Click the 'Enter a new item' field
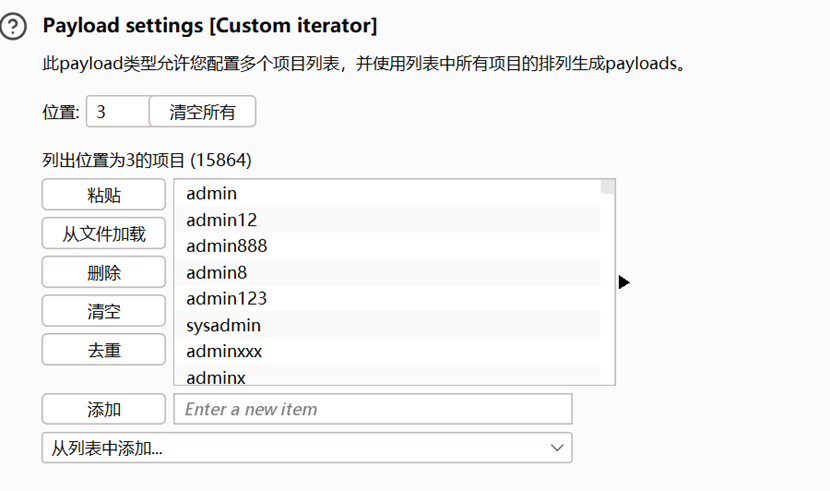This screenshot has width=830, height=491. [x=372, y=409]
